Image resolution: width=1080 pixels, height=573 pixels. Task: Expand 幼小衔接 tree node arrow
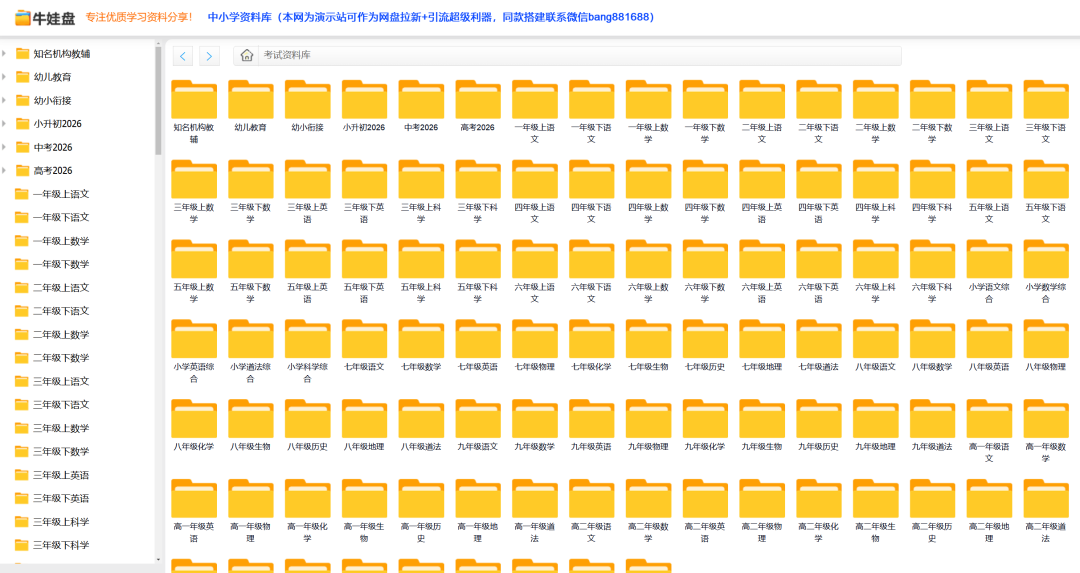pos(5,101)
